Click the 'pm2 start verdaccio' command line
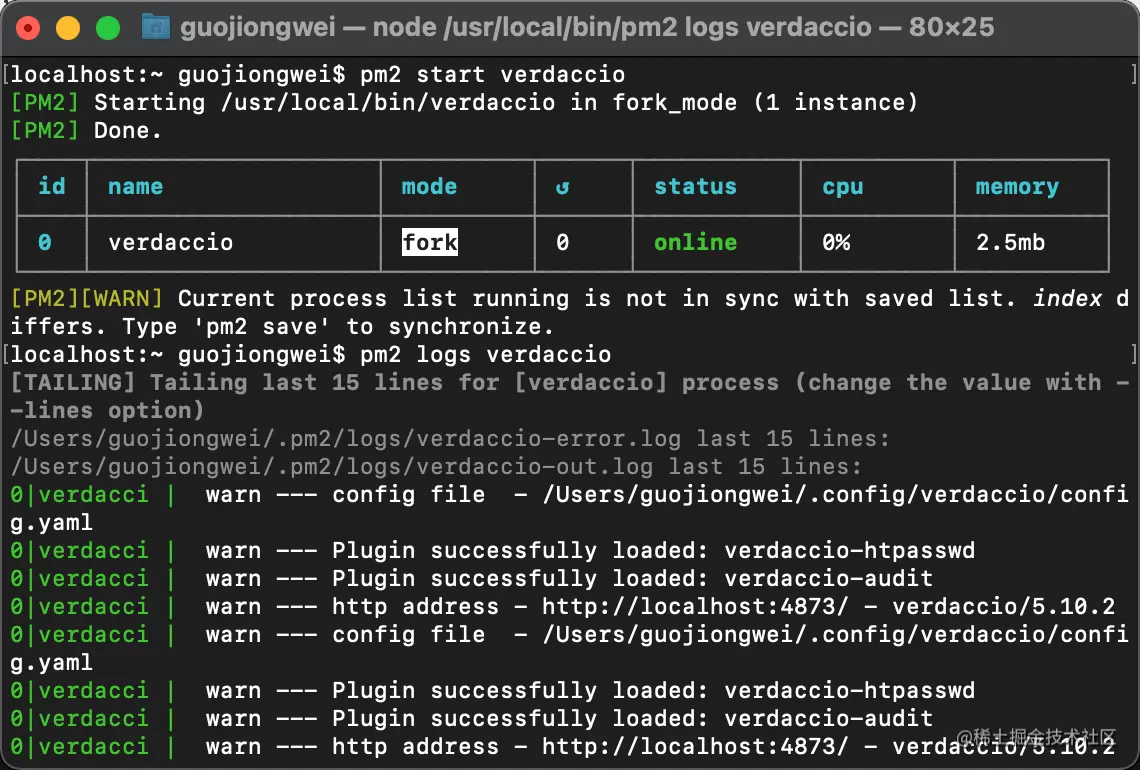Viewport: 1140px width, 770px height. click(x=492, y=75)
